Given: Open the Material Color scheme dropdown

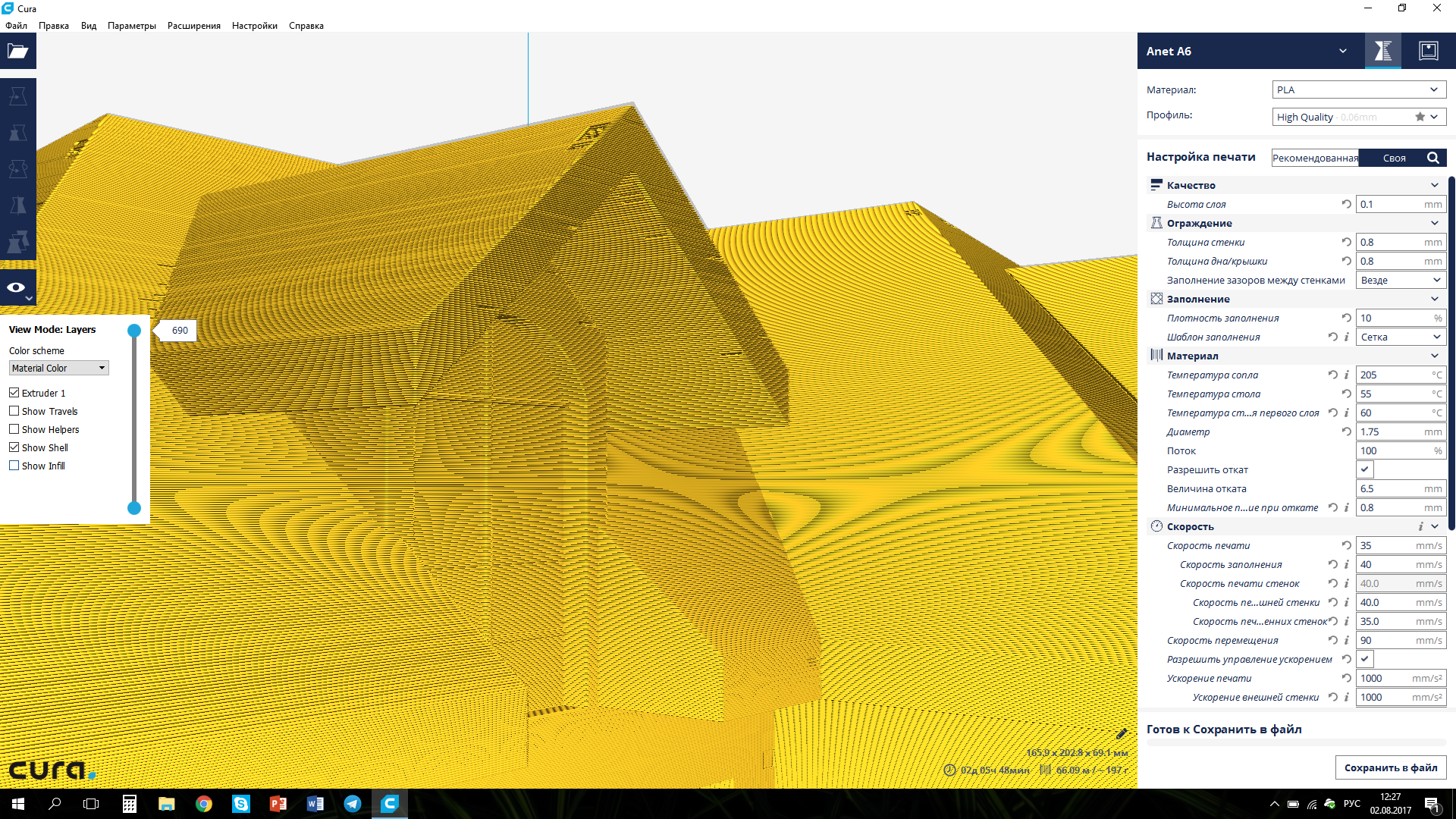Looking at the screenshot, I should point(58,368).
